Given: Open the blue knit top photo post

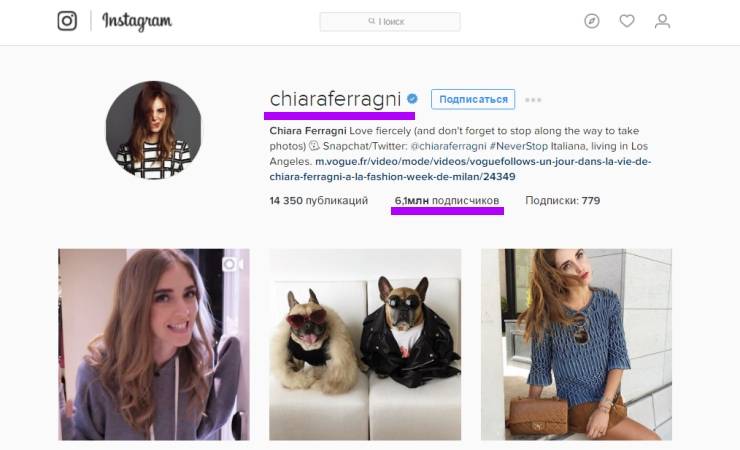Looking at the screenshot, I should 576,344.
